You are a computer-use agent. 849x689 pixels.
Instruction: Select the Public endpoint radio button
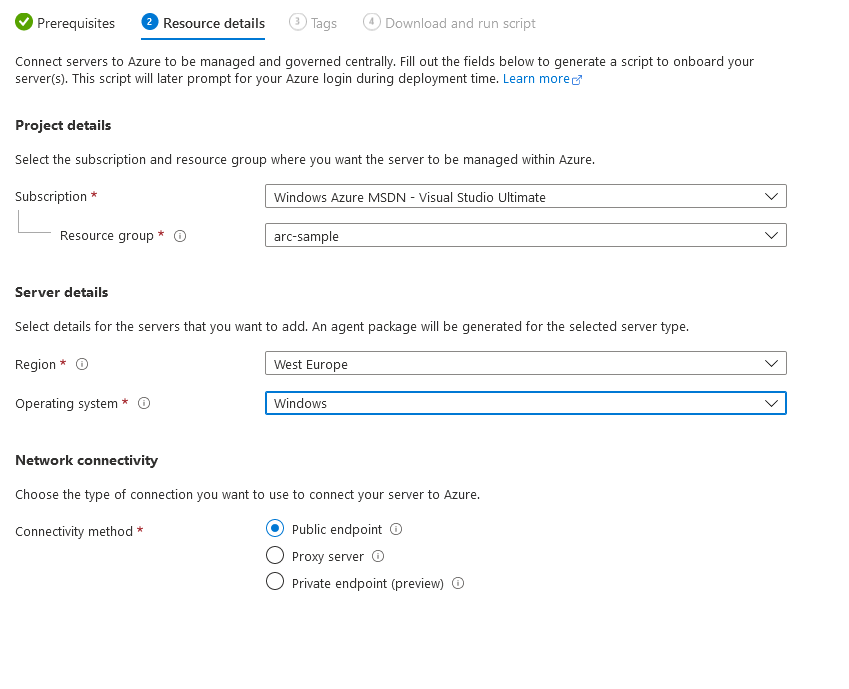(x=275, y=528)
